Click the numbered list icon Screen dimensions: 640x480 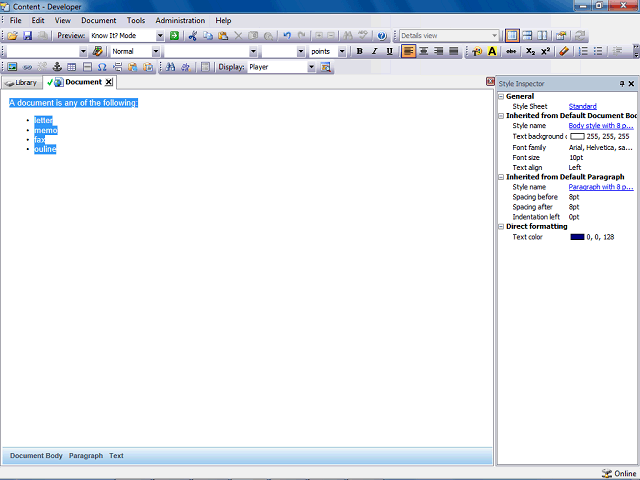pyautogui.click(x=583, y=51)
